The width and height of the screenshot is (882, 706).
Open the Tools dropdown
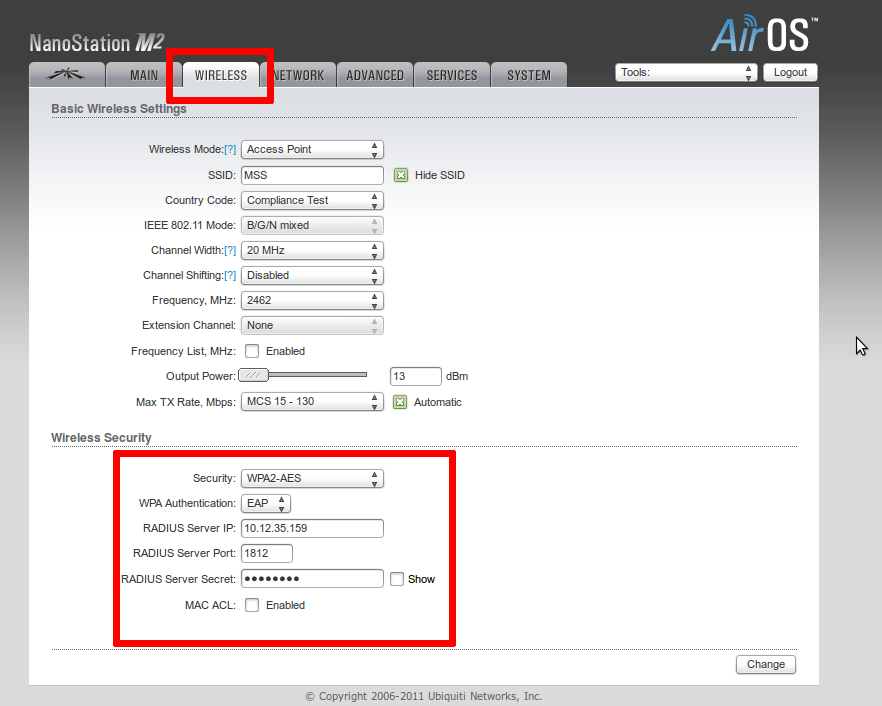click(686, 73)
